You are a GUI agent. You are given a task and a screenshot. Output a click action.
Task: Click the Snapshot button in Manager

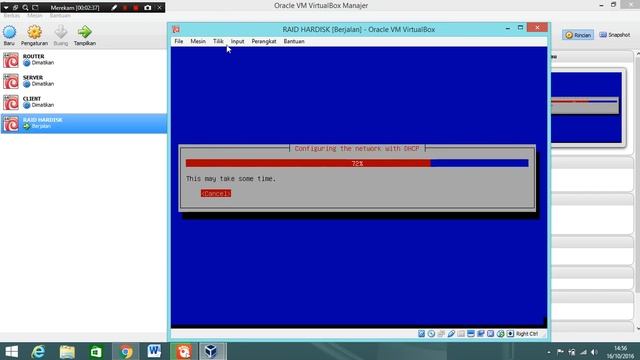tap(614, 35)
